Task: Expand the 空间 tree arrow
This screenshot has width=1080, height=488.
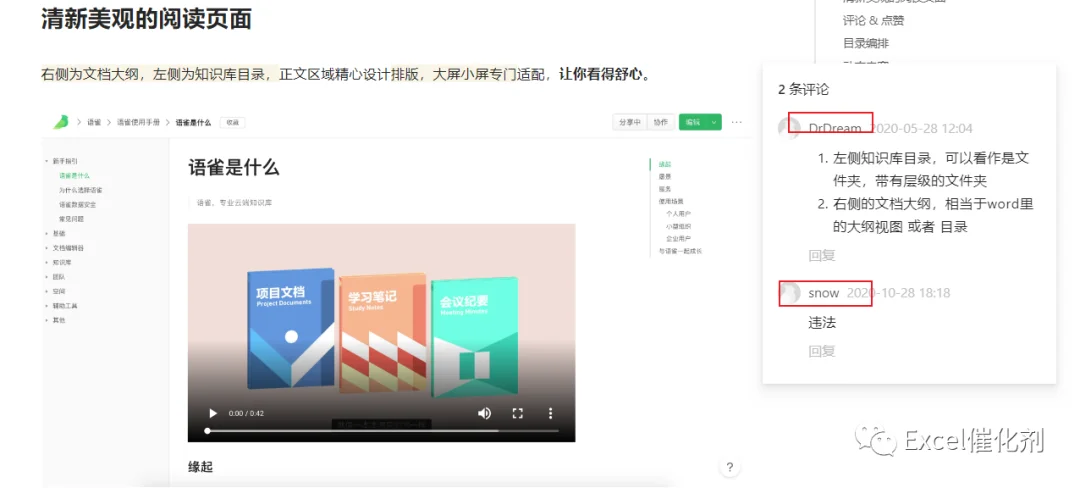Action: 47,291
